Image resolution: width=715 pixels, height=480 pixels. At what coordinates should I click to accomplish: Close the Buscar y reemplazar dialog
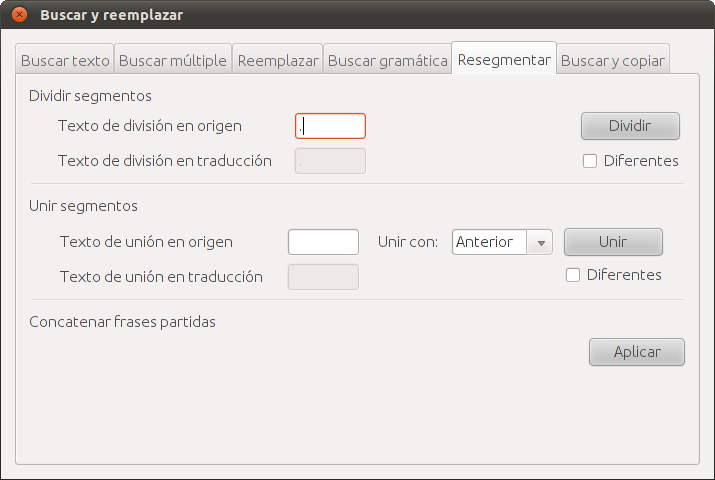coord(19,15)
